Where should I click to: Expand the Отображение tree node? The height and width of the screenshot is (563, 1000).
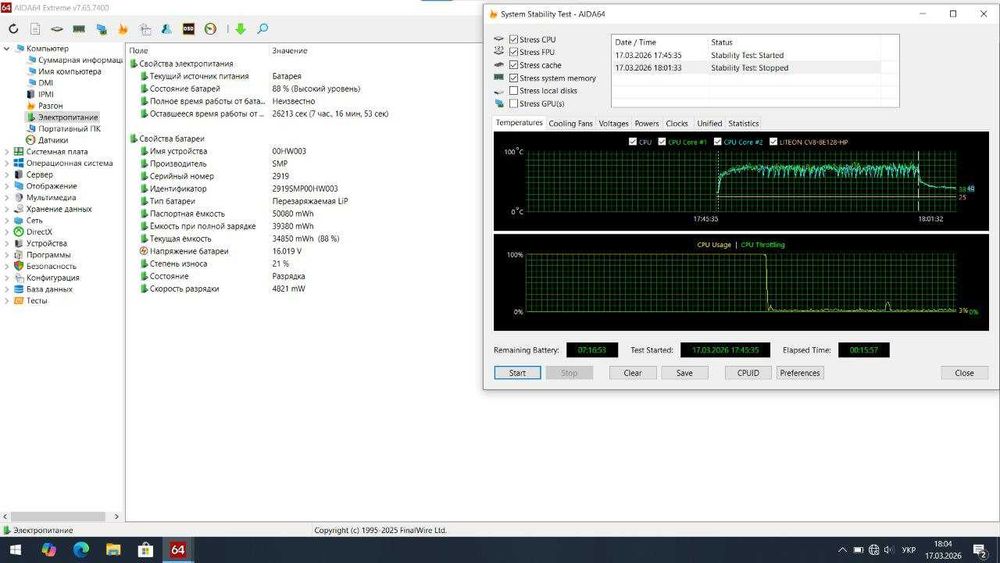[6, 186]
